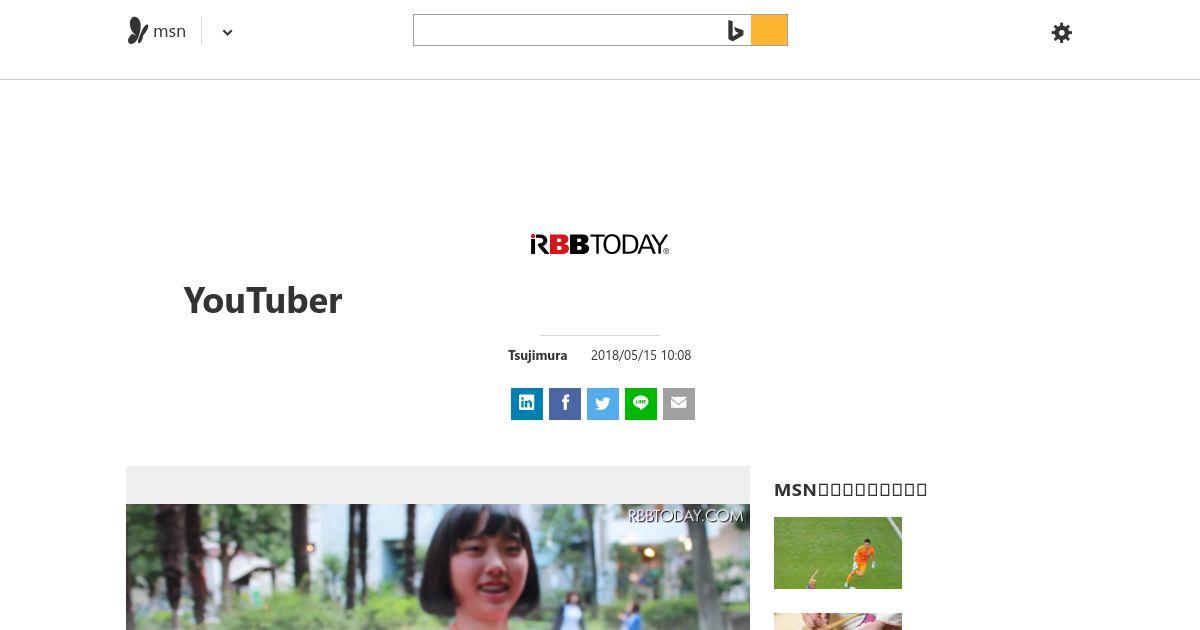
Task: Open the MSN butterfly logo home link
Action: [157, 31]
